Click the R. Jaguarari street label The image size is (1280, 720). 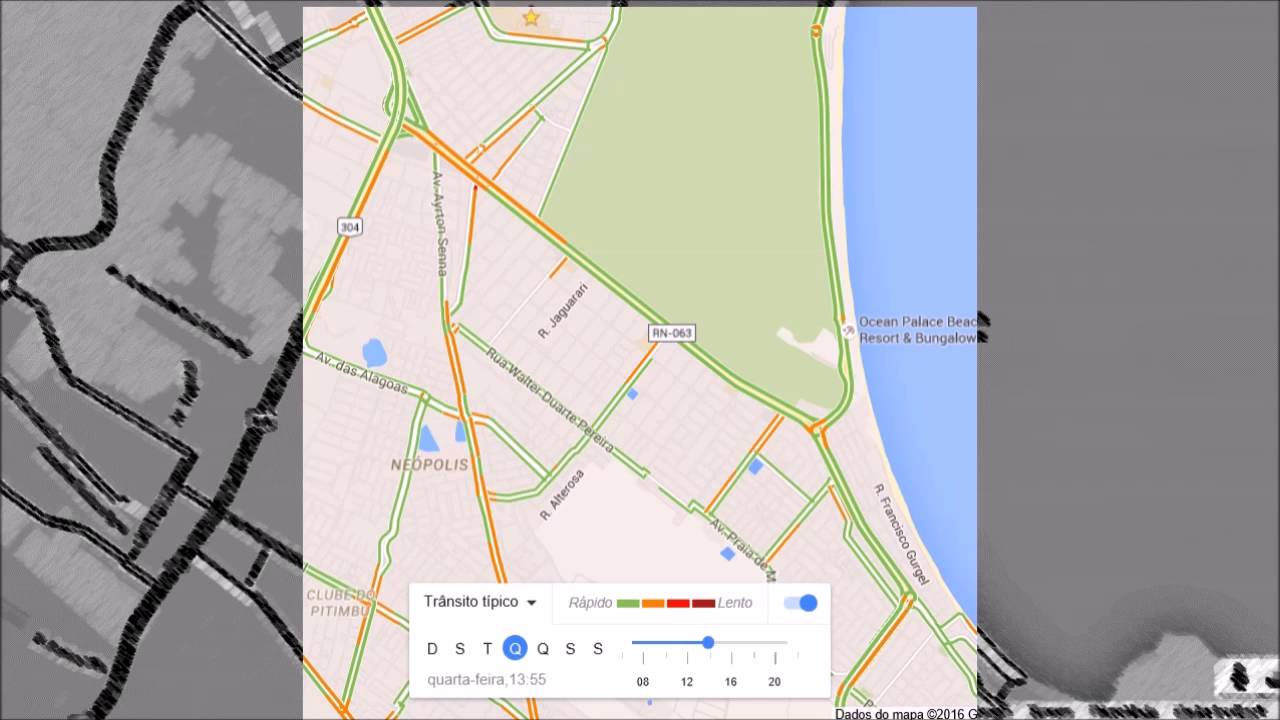point(563,310)
